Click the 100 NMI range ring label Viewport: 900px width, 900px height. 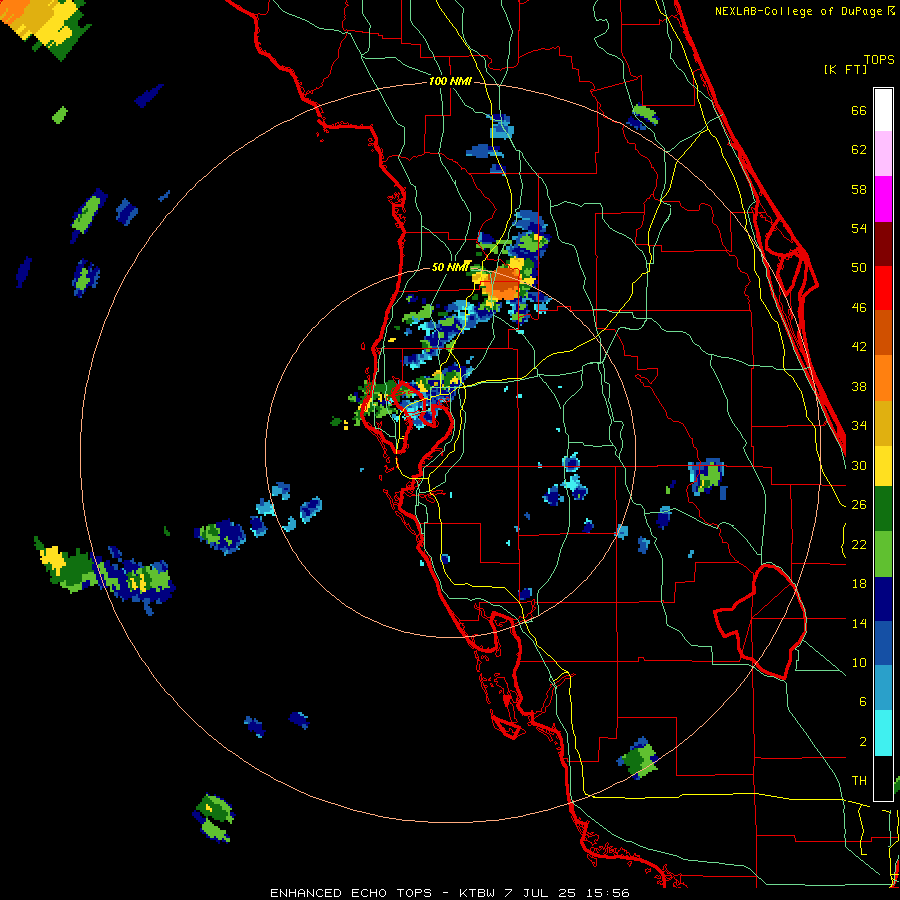(450, 82)
